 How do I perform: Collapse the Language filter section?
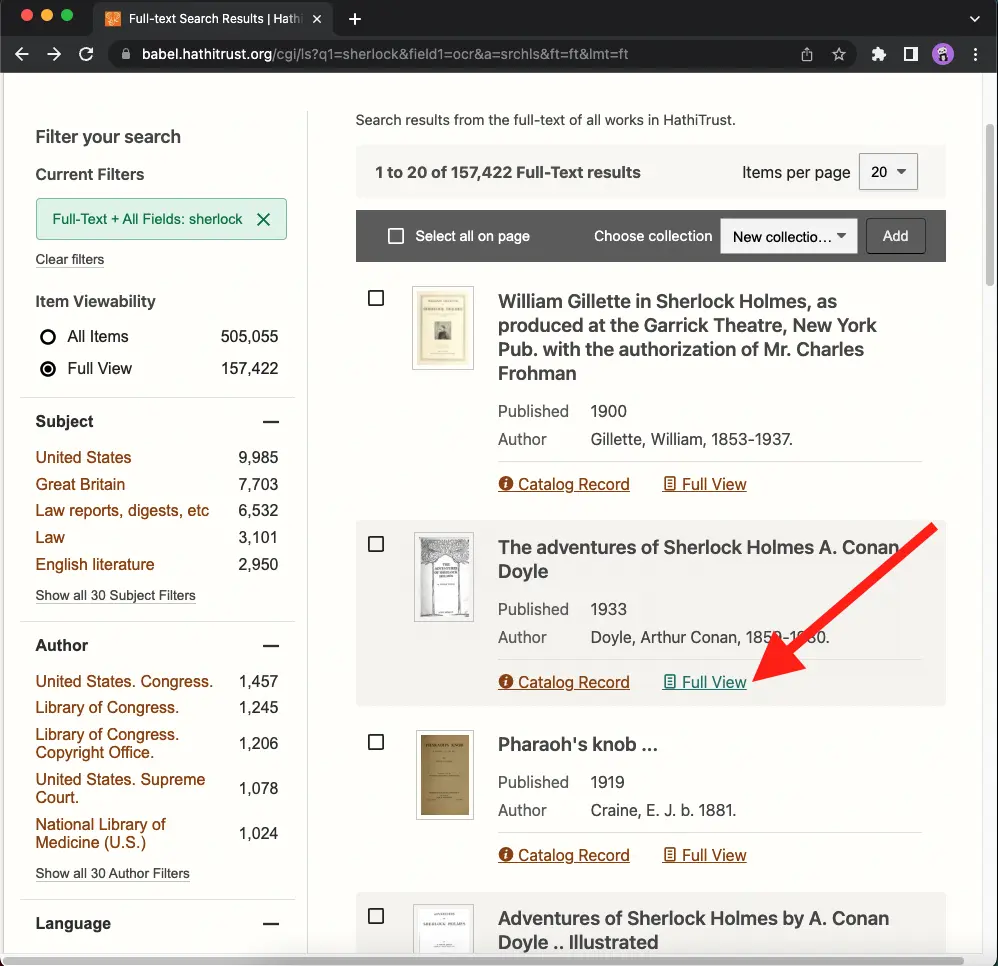pyautogui.click(x=271, y=924)
